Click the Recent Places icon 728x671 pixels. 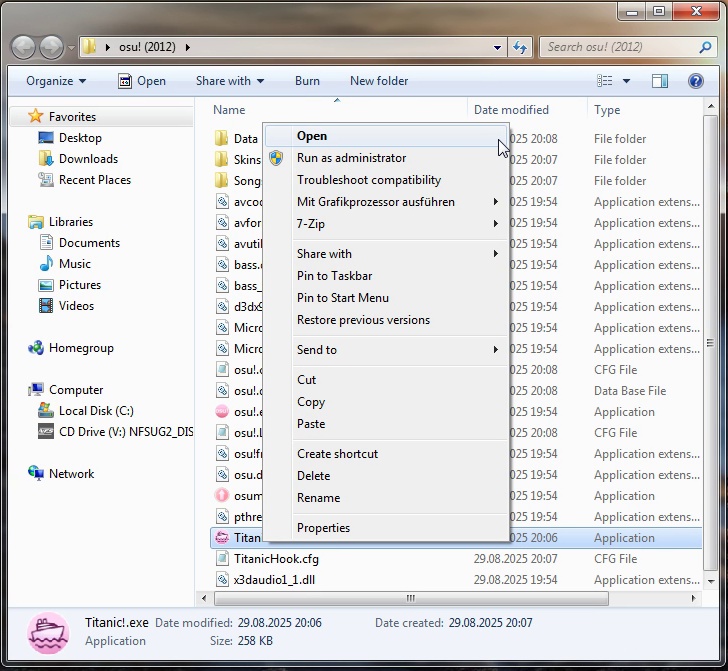coord(46,179)
